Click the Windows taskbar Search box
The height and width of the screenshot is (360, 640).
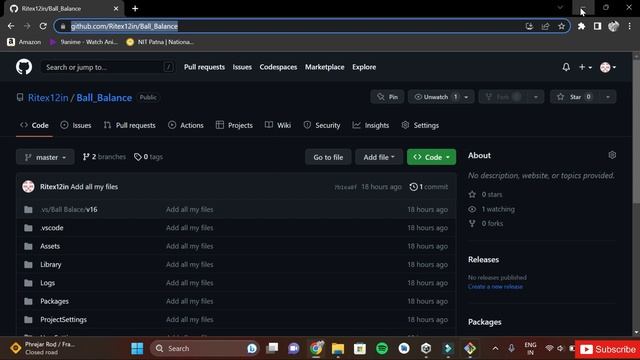coord(205,348)
